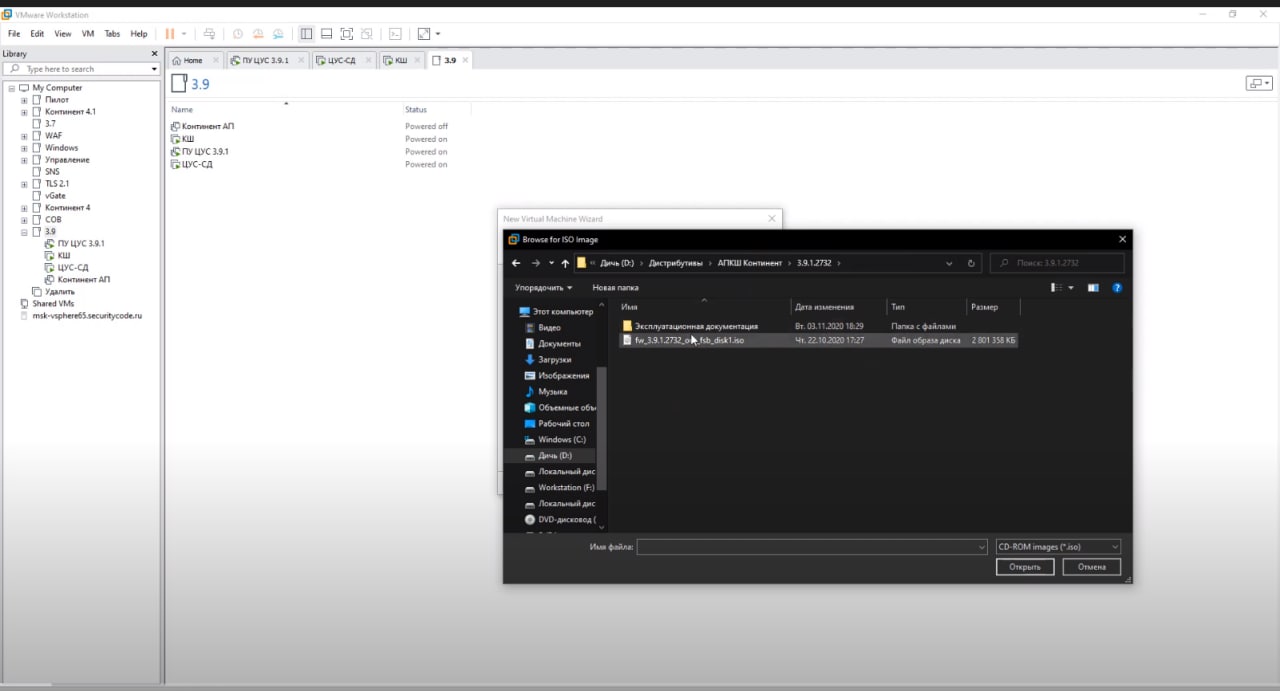Click the Suspend (pause) VM toolbar icon

169,34
